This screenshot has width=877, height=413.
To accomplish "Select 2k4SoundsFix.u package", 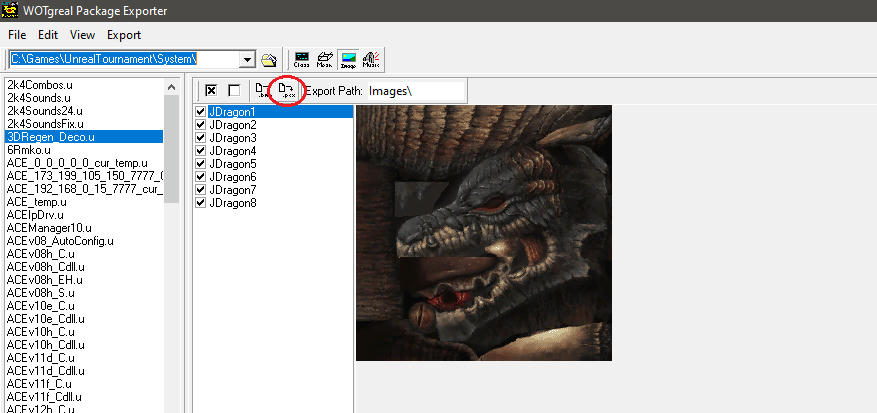I will (x=45, y=124).
